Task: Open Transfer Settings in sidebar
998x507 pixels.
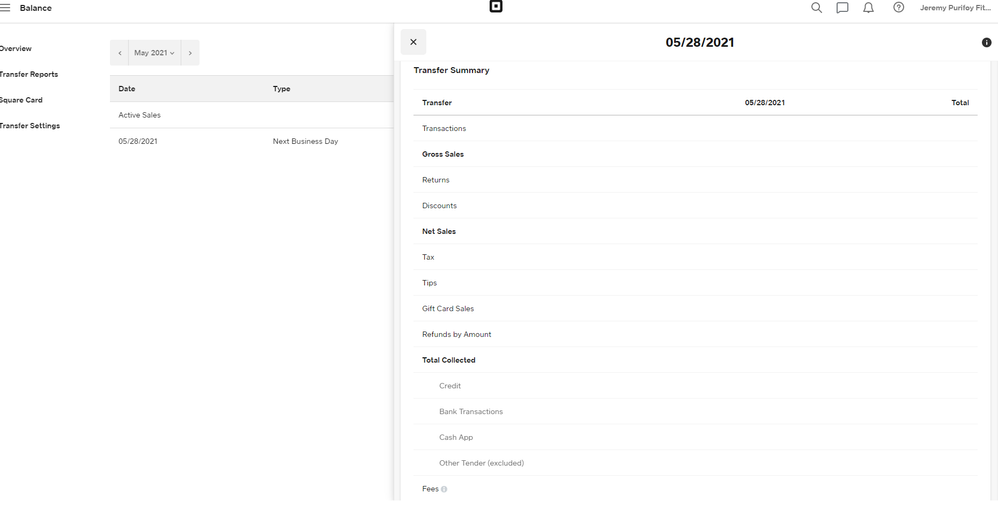Action: click(30, 126)
